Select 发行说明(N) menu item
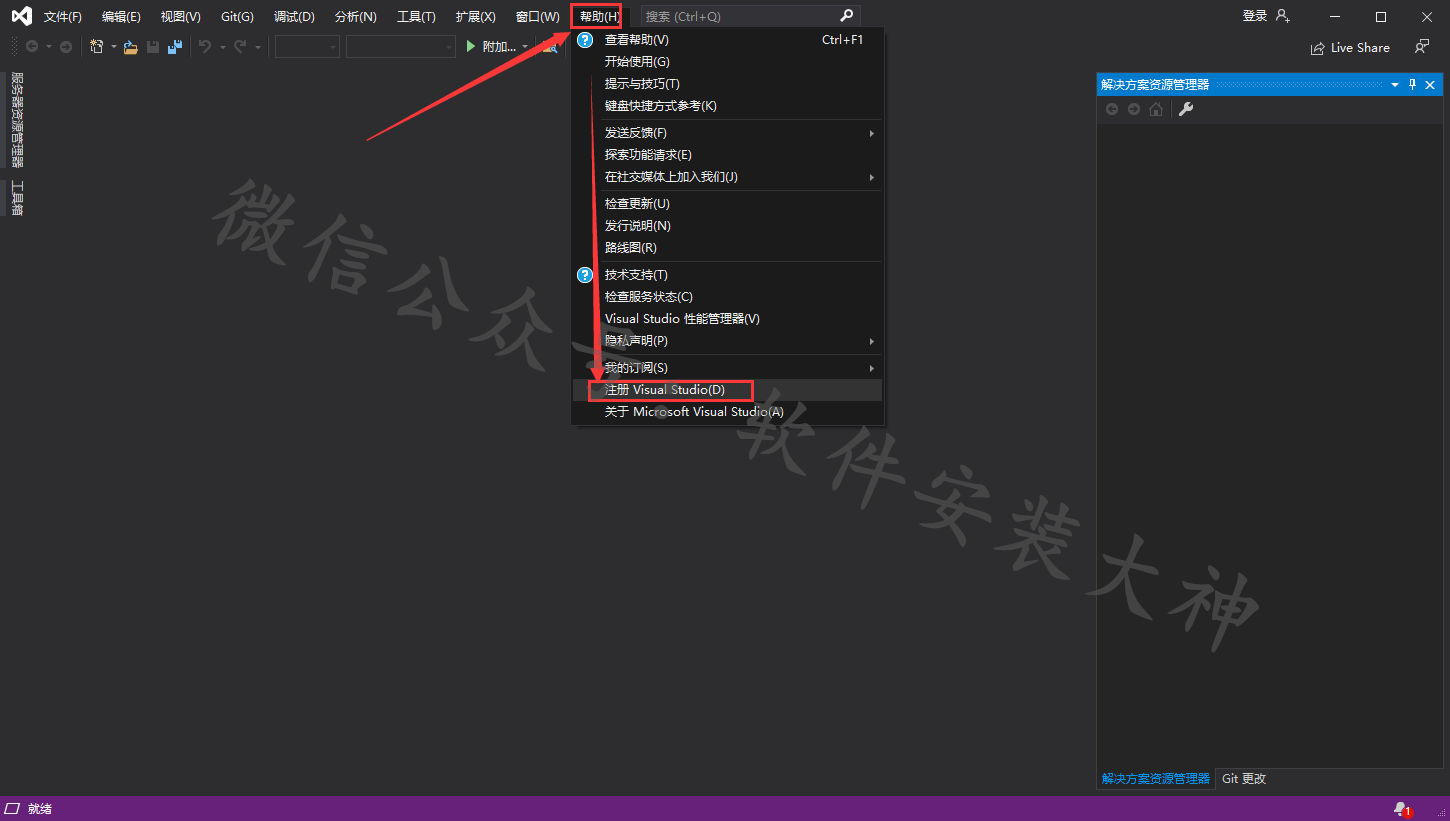Viewport: 1450px width, 821px height. tap(727, 226)
